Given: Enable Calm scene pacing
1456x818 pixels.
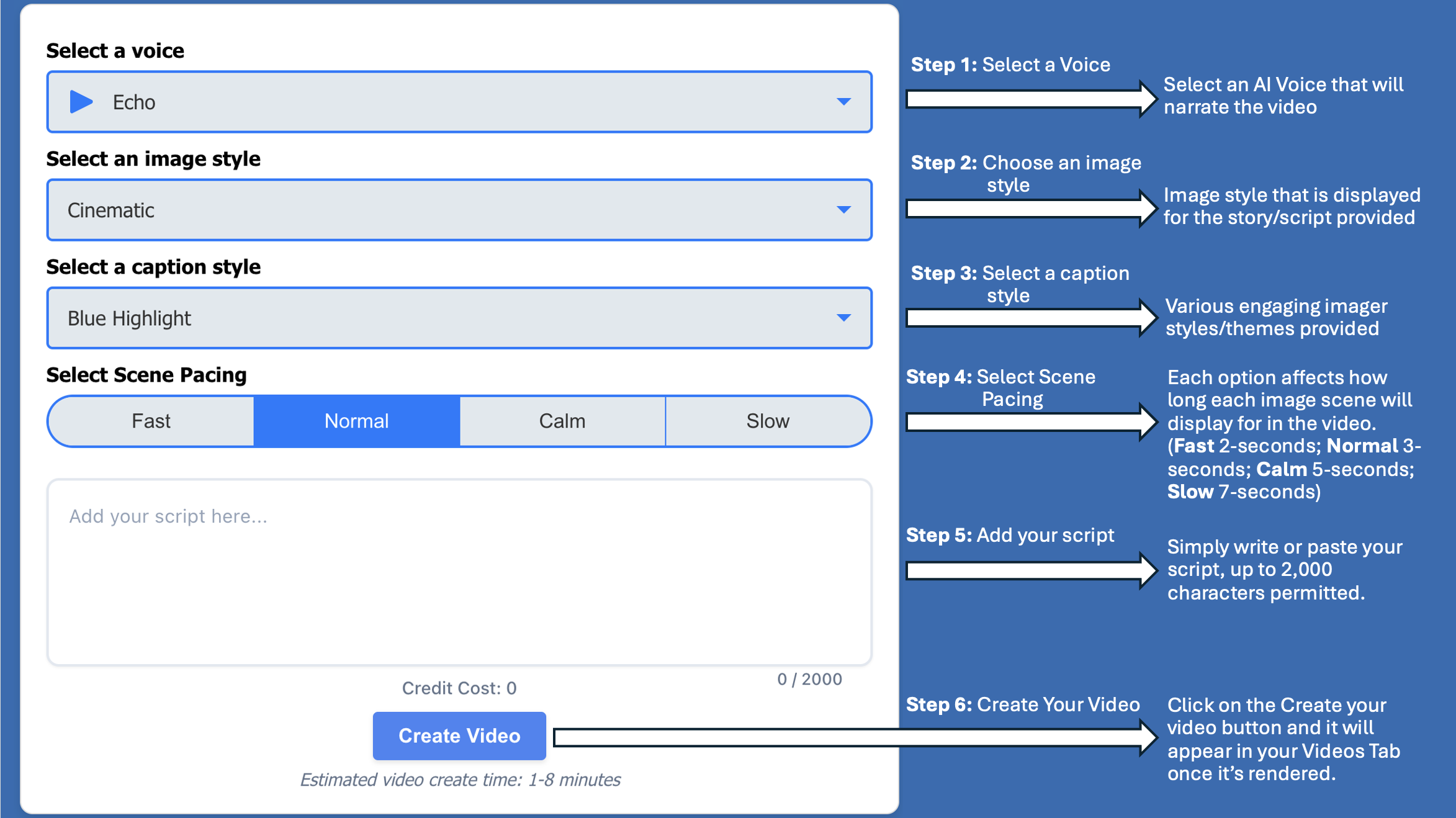Looking at the screenshot, I should (x=562, y=421).
